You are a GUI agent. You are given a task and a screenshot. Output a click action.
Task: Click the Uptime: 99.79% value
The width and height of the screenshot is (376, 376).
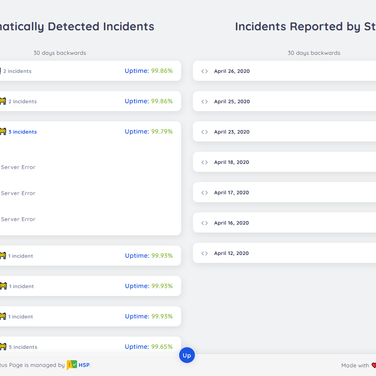pyautogui.click(x=149, y=131)
